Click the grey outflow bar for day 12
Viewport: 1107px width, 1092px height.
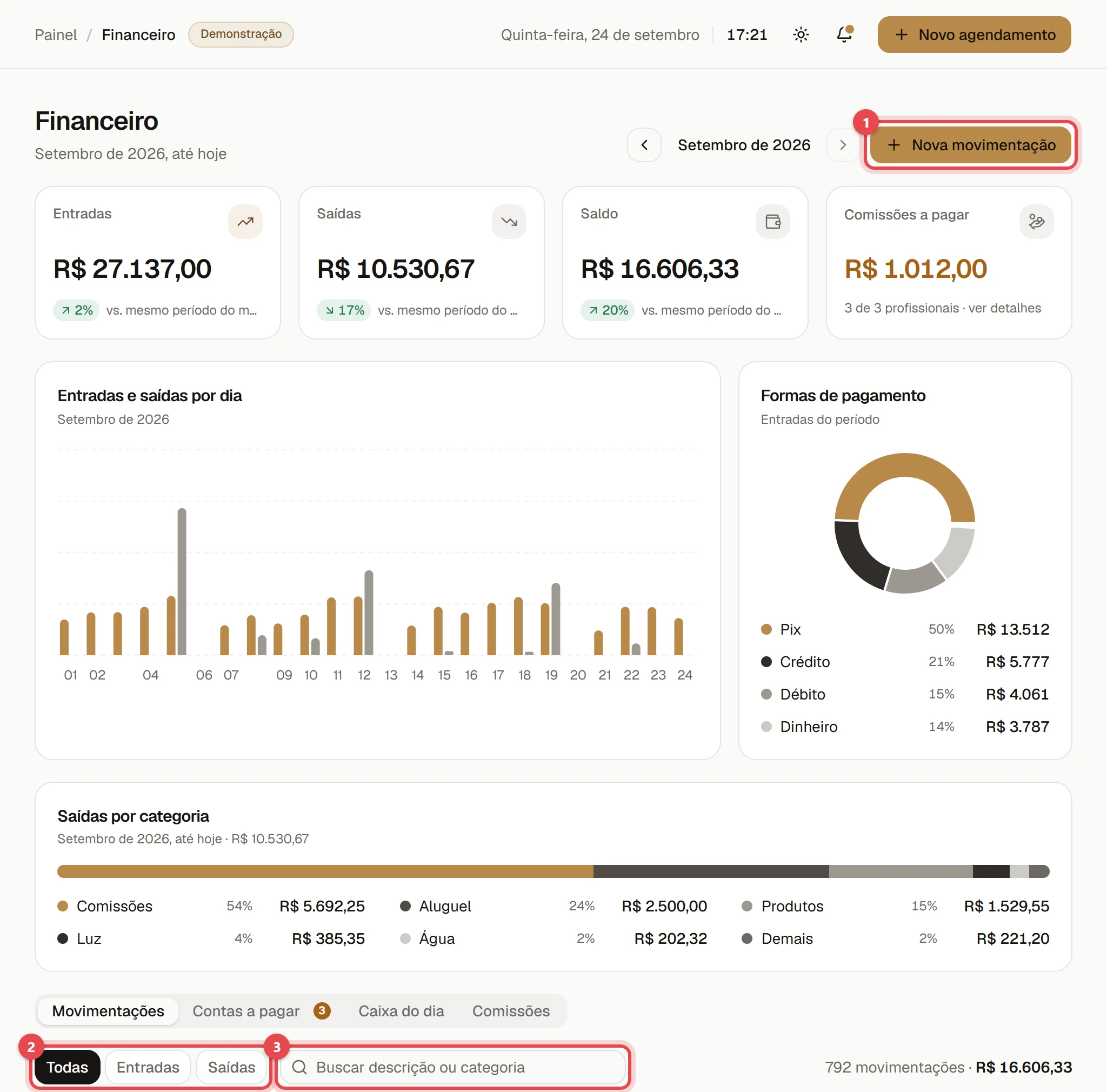369,612
